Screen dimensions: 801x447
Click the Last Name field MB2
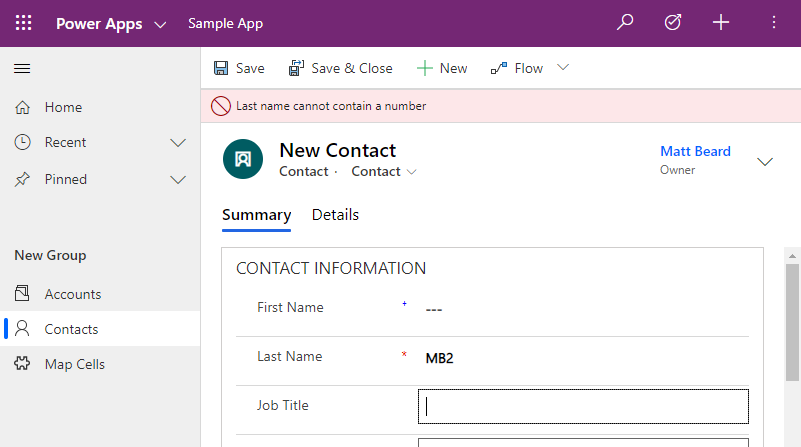click(439, 358)
